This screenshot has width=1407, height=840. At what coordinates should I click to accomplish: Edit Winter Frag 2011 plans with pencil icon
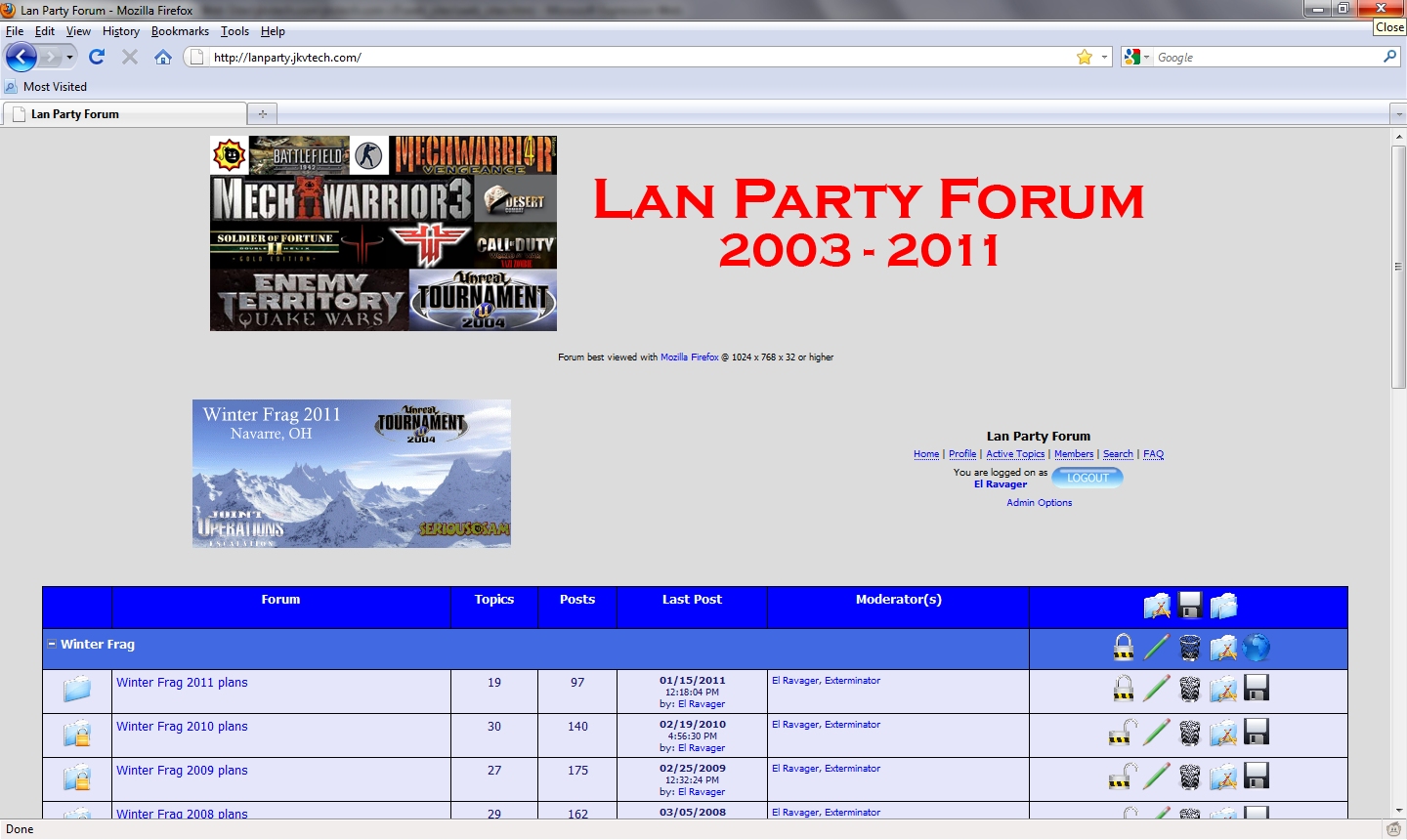pos(1157,689)
